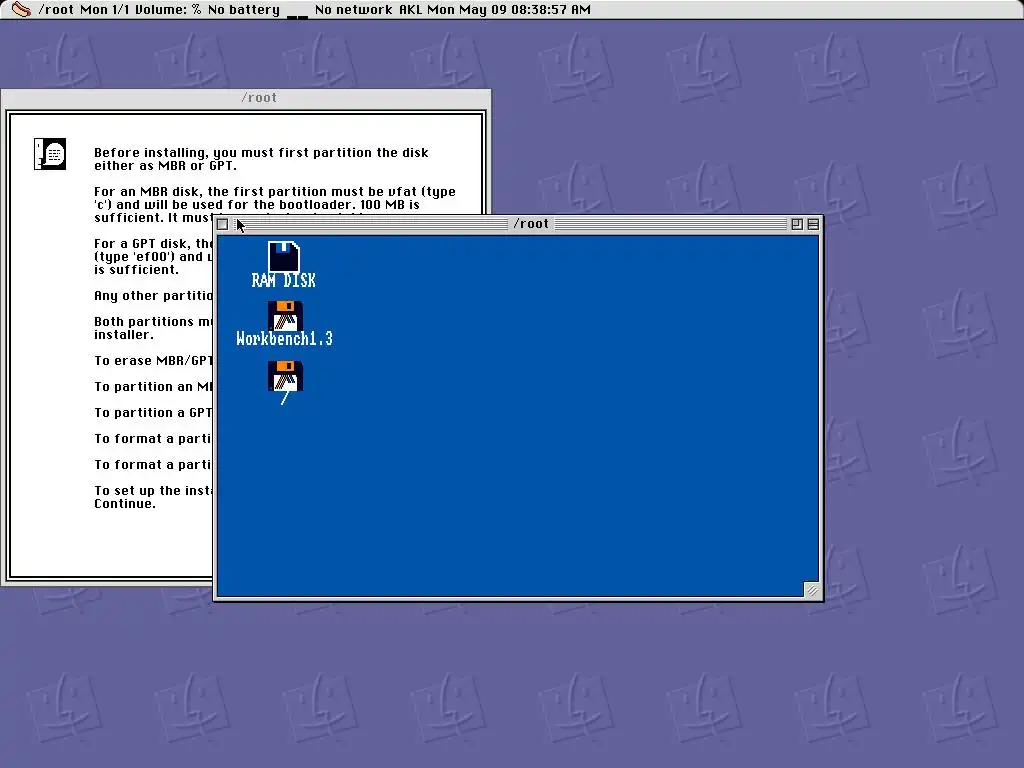Screen dimensions: 1024x768
Task: Select the Workbench1.3 disk icon
Action: point(285,316)
